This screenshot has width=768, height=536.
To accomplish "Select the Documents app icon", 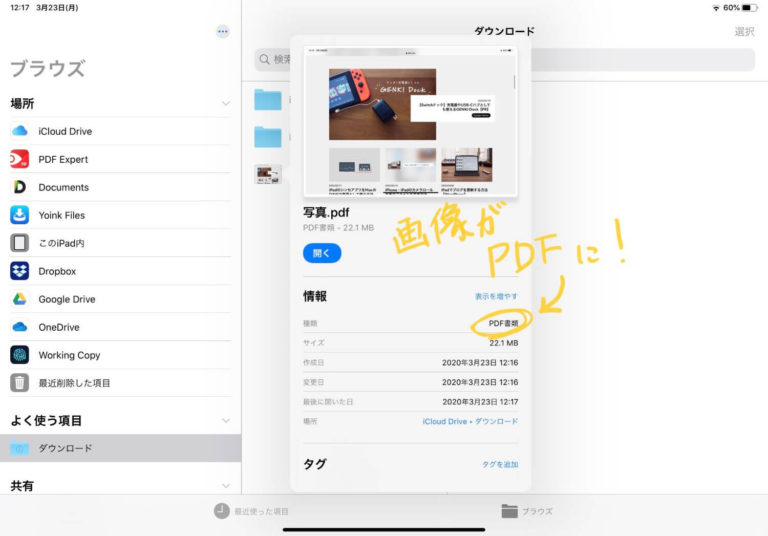I will 20,187.
